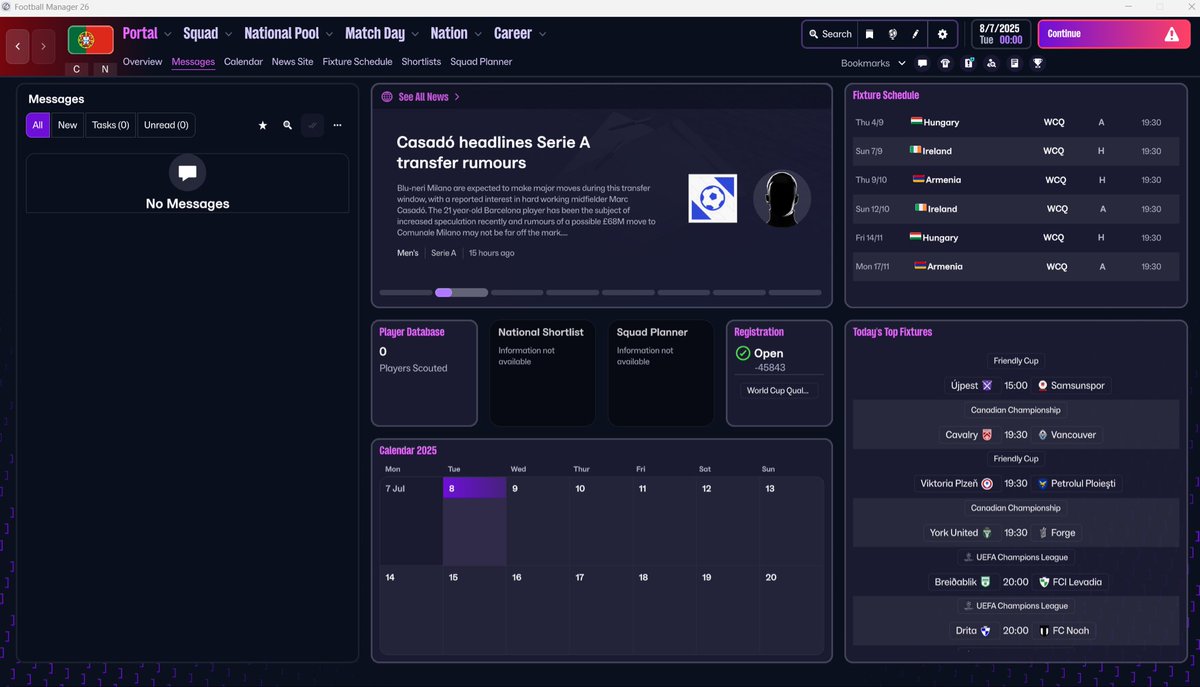Open the Sun 7/9 Ireland home fixture

click(1016, 151)
